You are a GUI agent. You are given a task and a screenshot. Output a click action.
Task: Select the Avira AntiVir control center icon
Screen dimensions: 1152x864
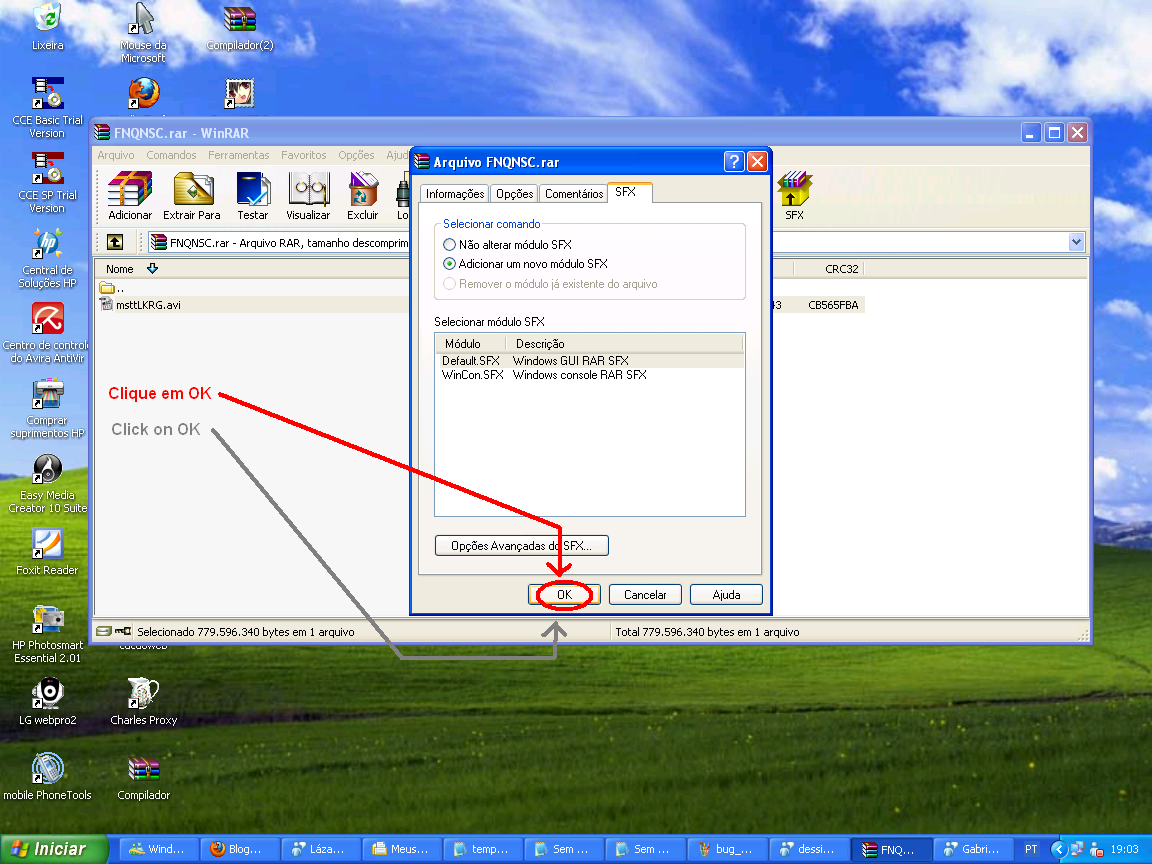[47, 332]
